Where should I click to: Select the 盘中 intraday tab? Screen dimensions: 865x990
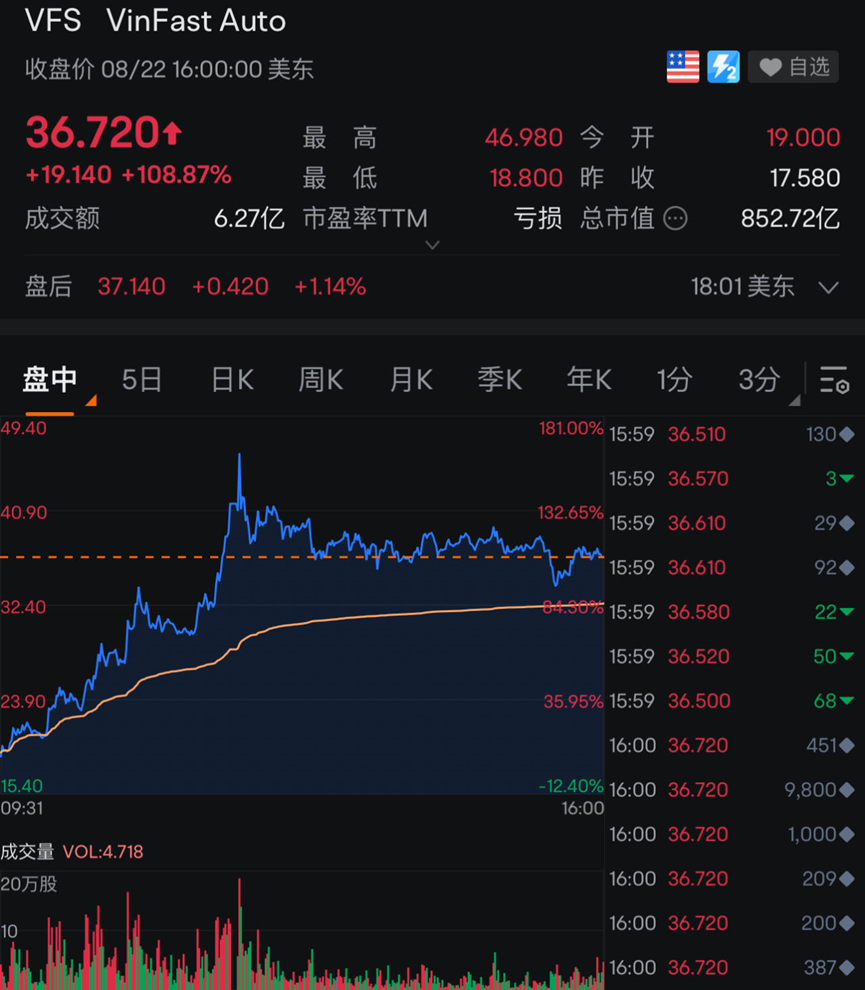(49, 379)
